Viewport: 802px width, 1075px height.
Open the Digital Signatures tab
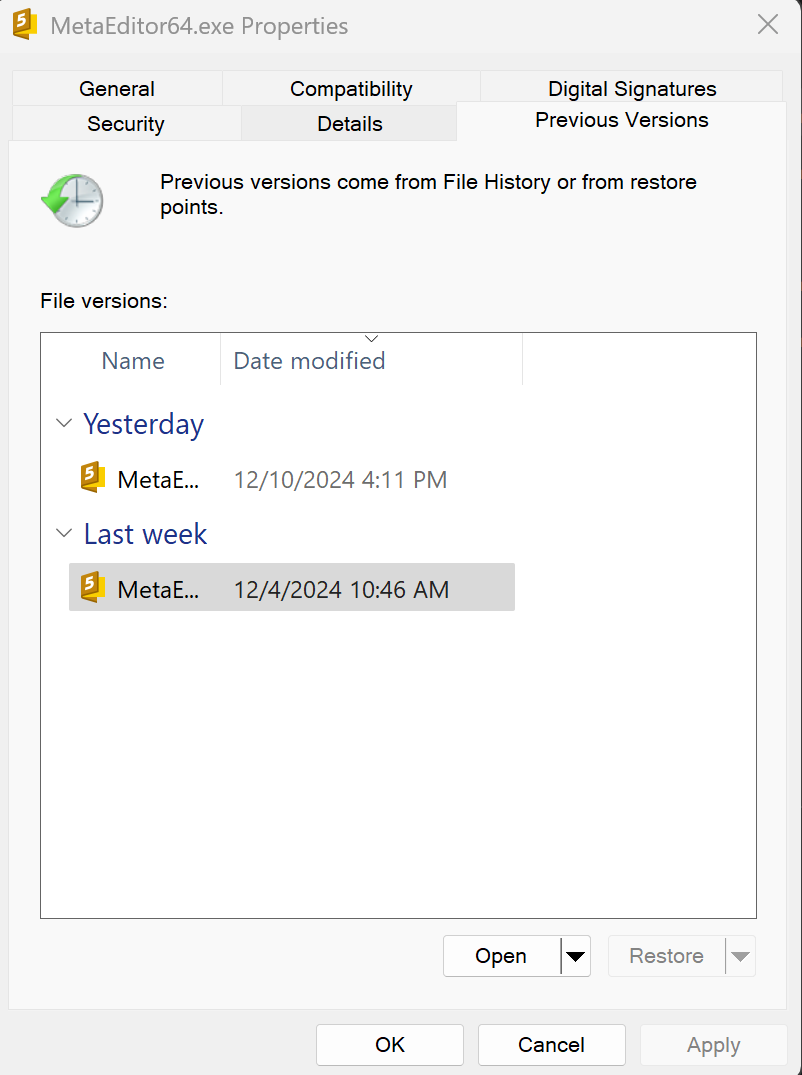click(631, 87)
